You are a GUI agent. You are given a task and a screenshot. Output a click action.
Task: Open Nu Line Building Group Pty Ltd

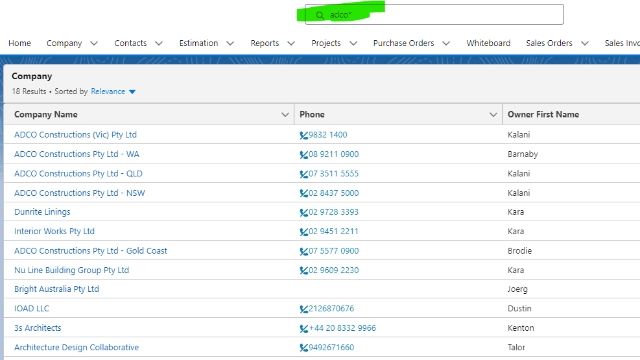[x=71, y=270]
